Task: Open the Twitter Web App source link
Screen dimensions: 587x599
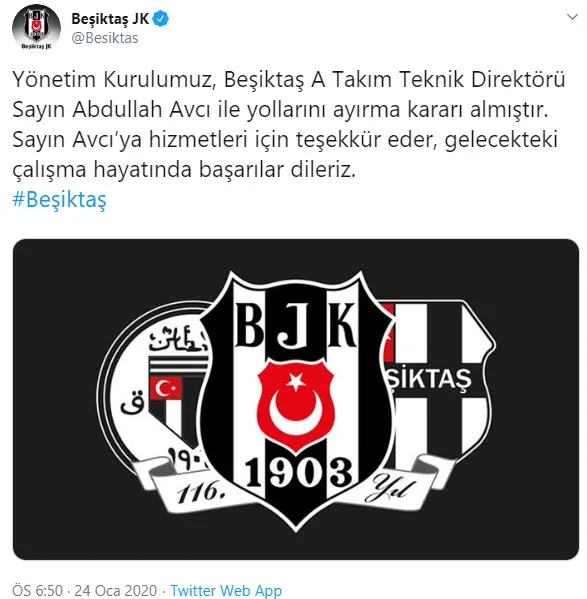Action: (x=226, y=590)
